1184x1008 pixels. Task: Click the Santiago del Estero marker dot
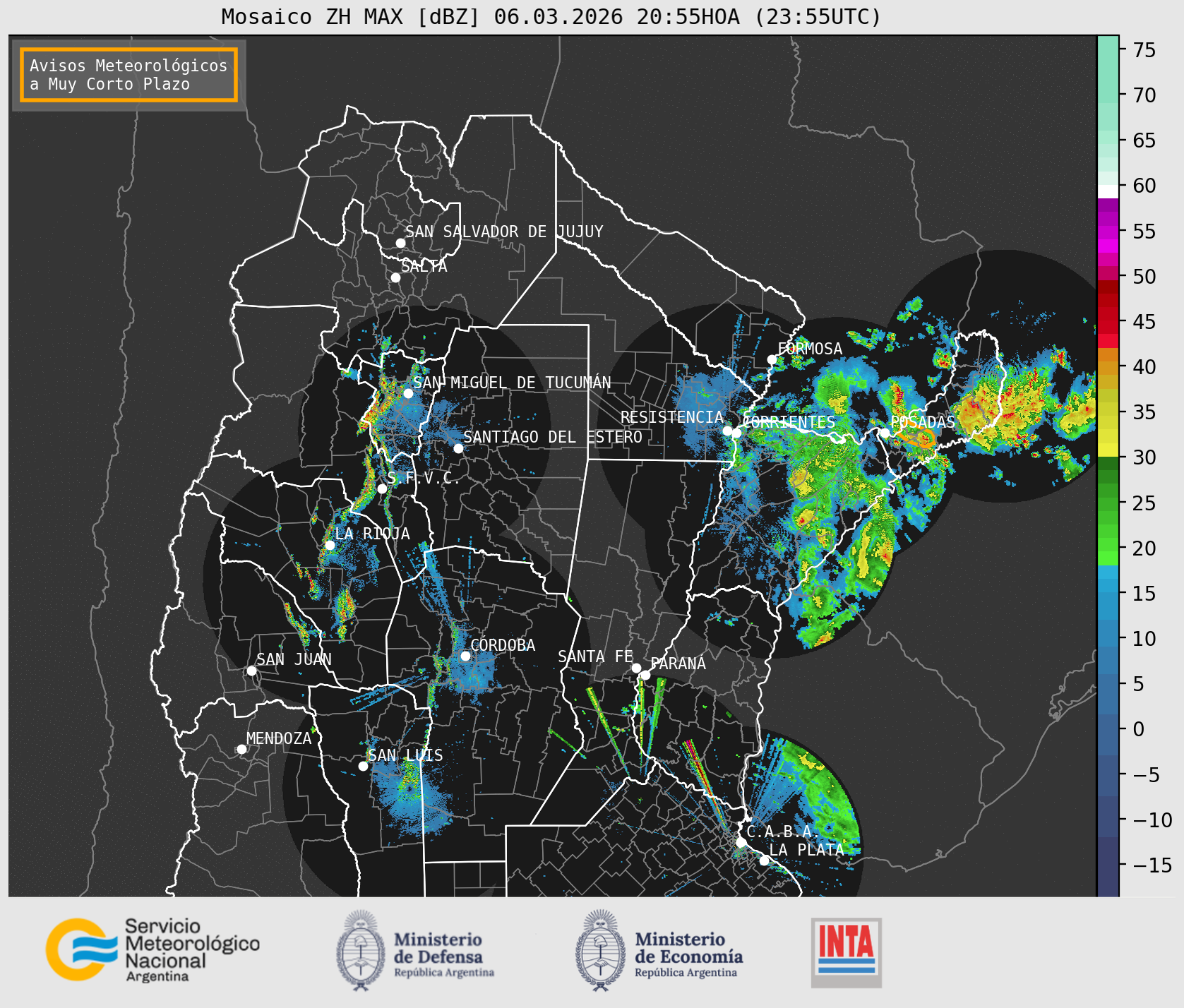point(458,448)
